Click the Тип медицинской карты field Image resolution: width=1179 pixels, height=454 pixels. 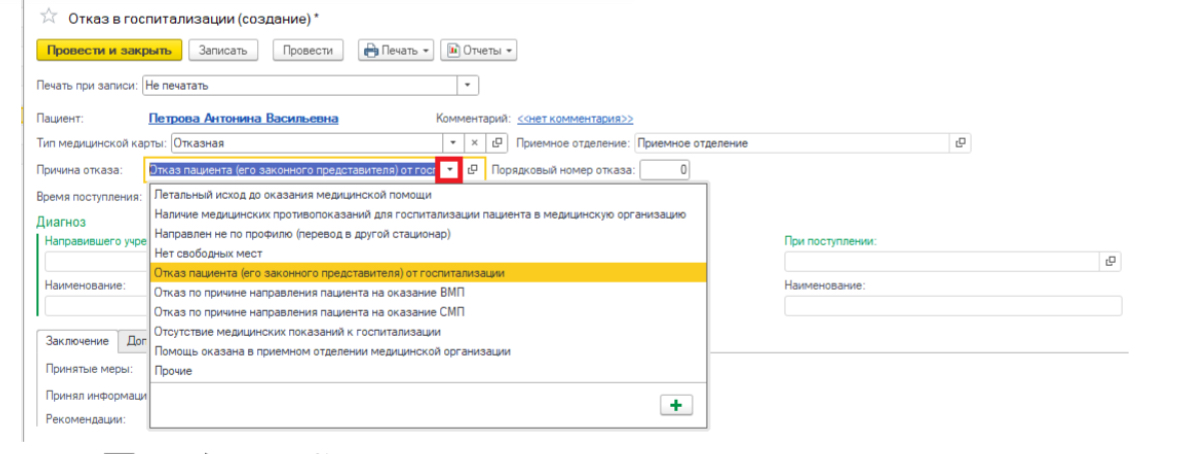click(308, 143)
